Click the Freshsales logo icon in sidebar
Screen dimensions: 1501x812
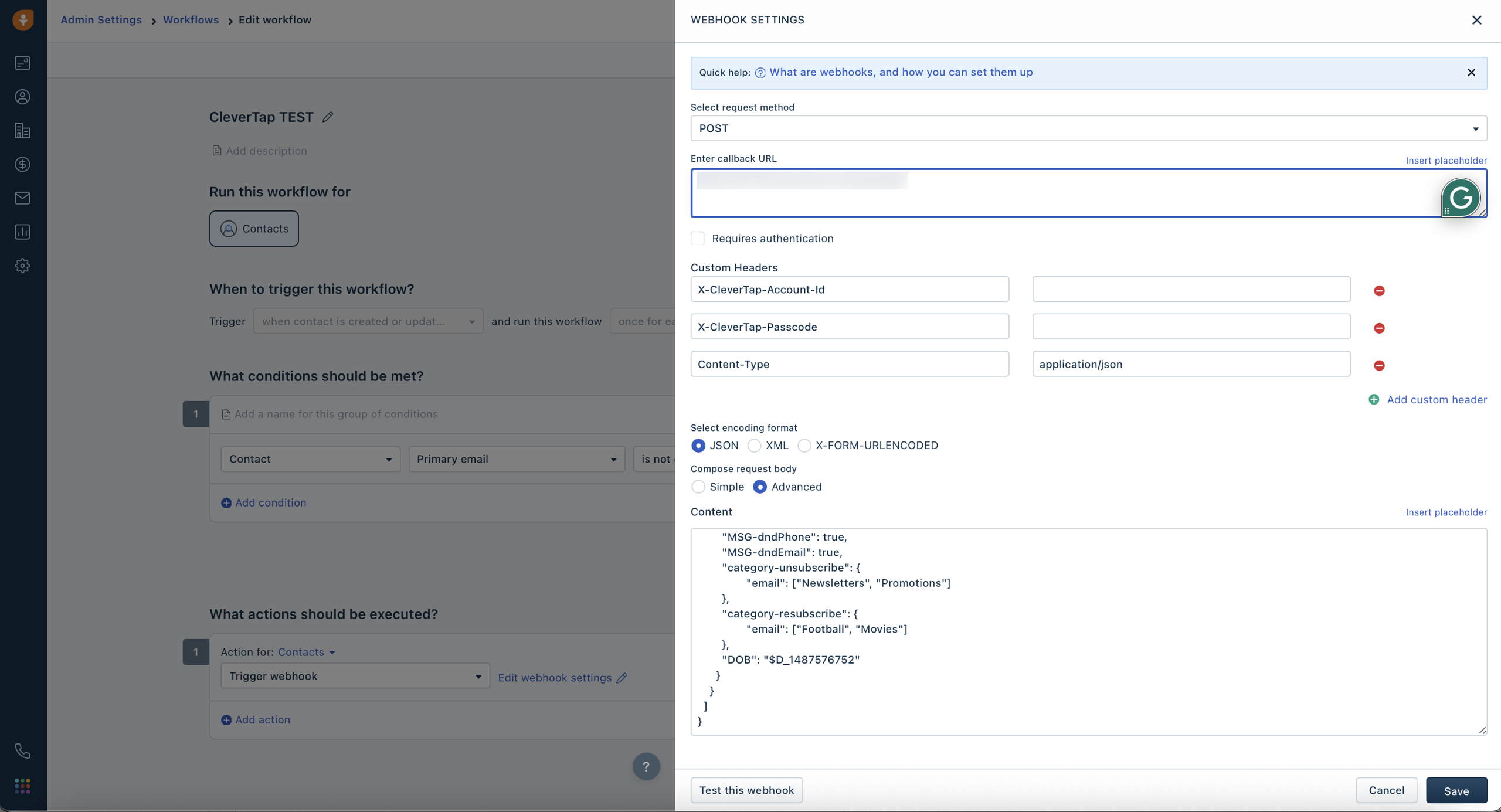click(23, 20)
